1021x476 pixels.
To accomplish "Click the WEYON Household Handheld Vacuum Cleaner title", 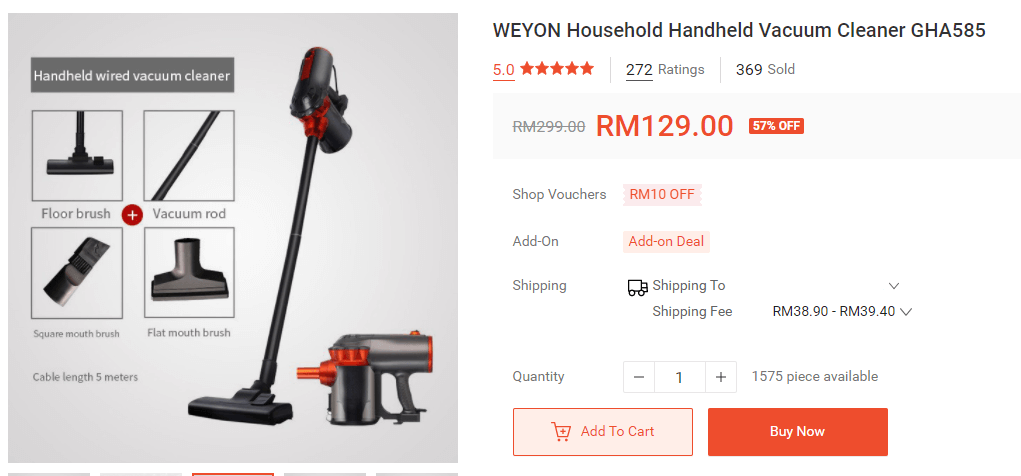I will click(739, 31).
